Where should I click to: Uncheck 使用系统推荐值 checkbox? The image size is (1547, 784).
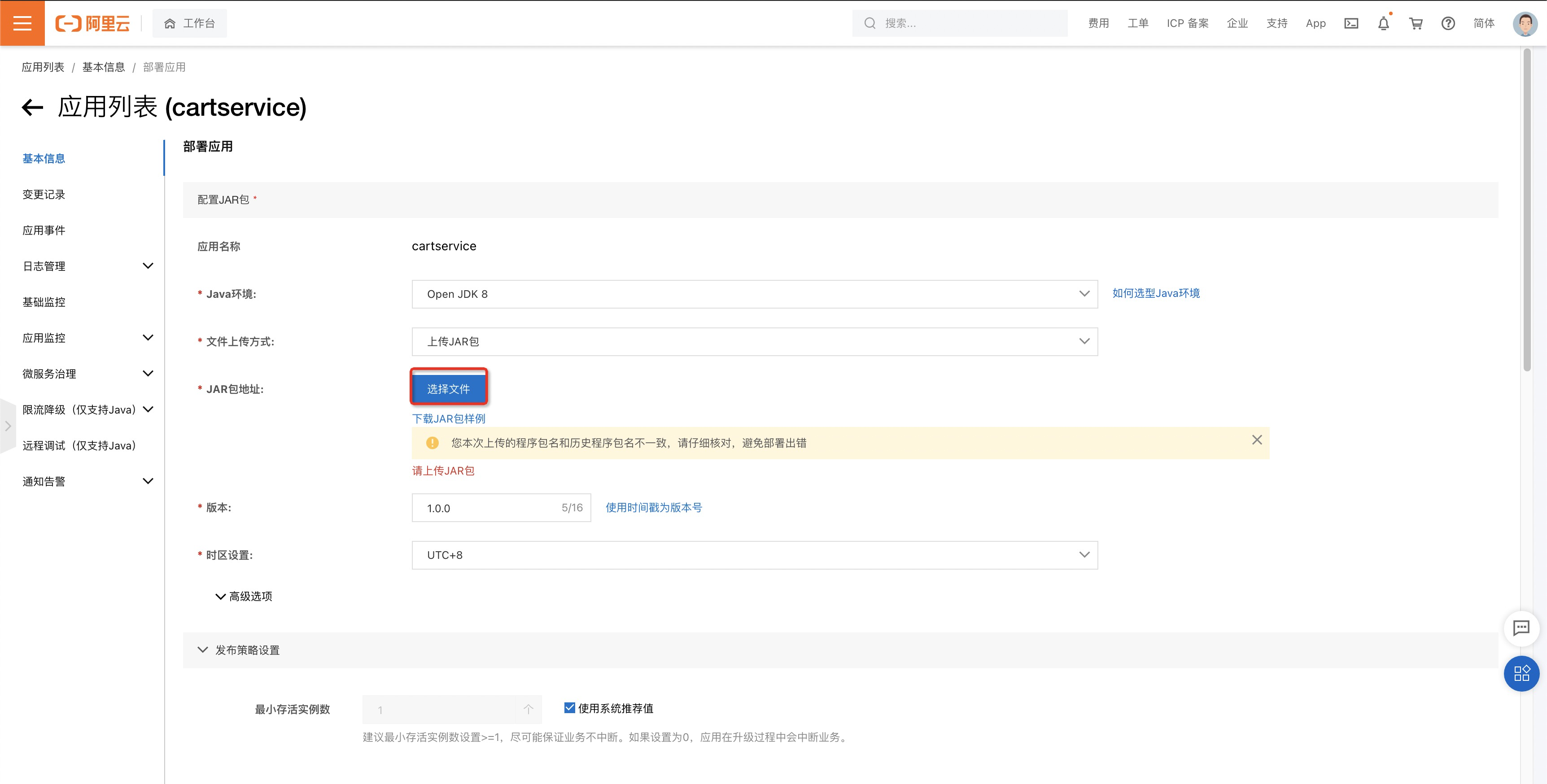tap(569, 708)
